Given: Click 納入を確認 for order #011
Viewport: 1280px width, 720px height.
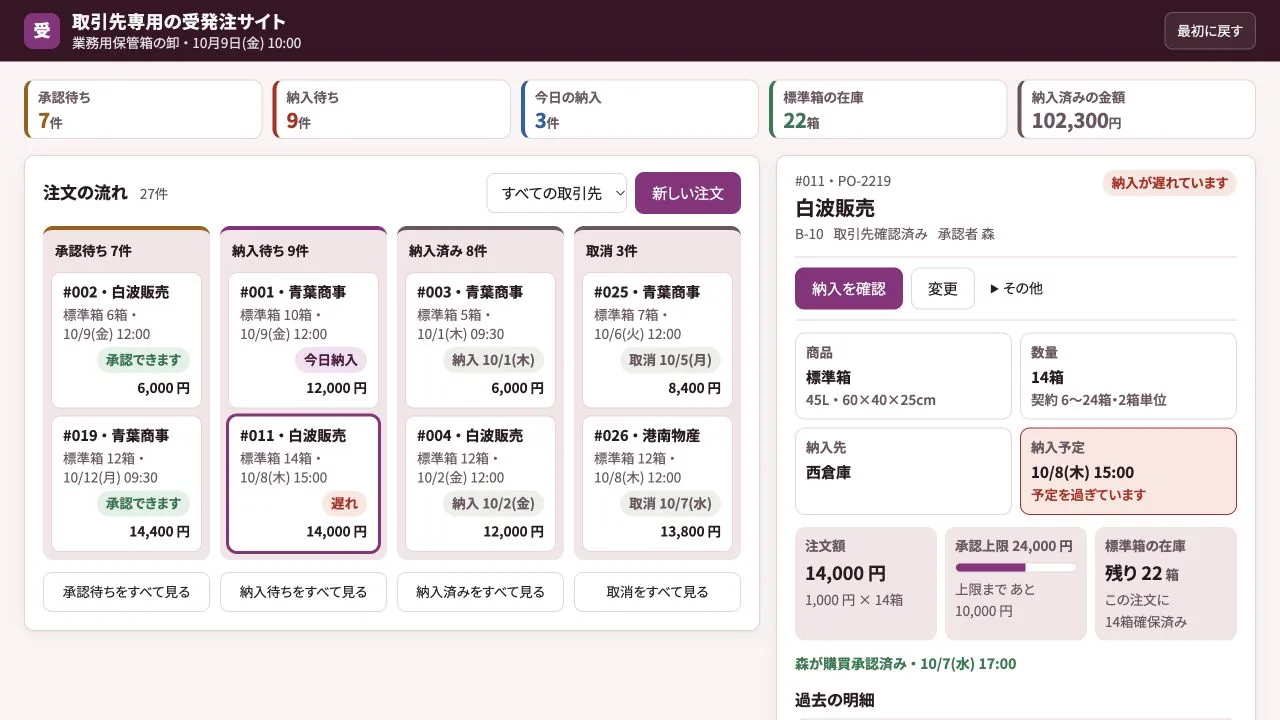Looking at the screenshot, I should pyautogui.click(x=849, y=288).
